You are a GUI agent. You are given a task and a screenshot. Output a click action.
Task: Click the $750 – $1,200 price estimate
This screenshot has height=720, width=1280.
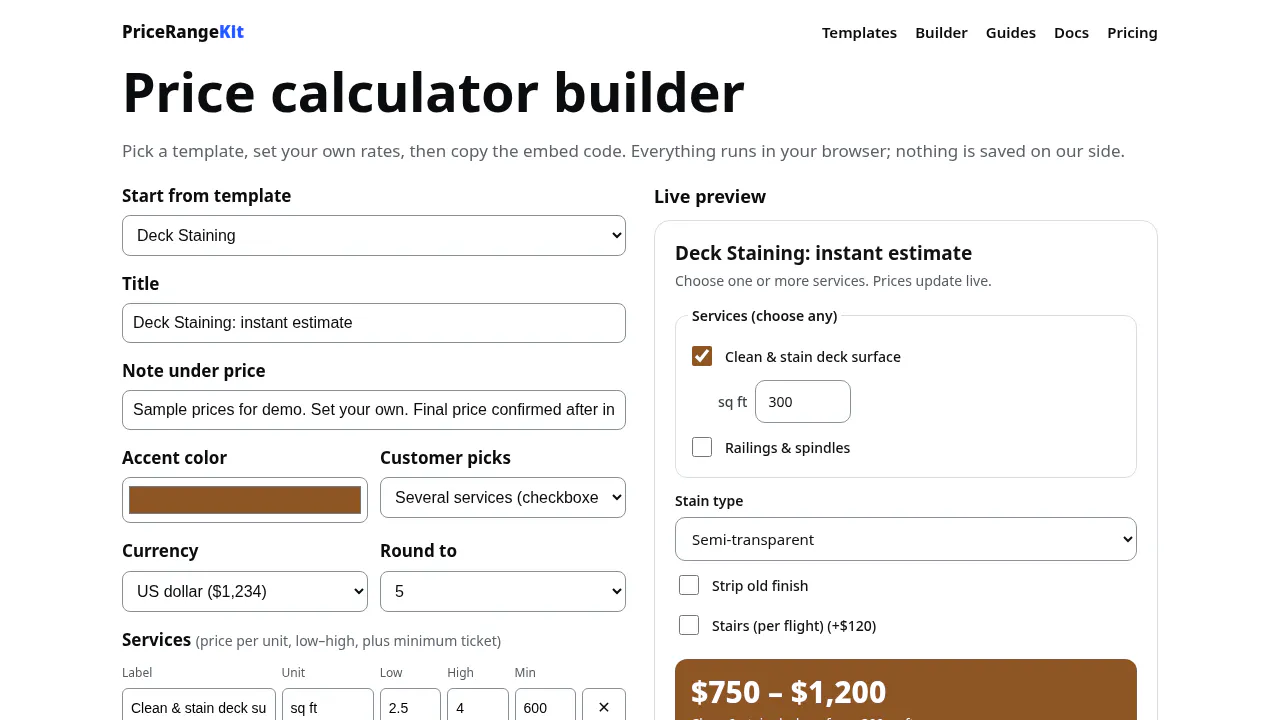(x=788, y=692)
